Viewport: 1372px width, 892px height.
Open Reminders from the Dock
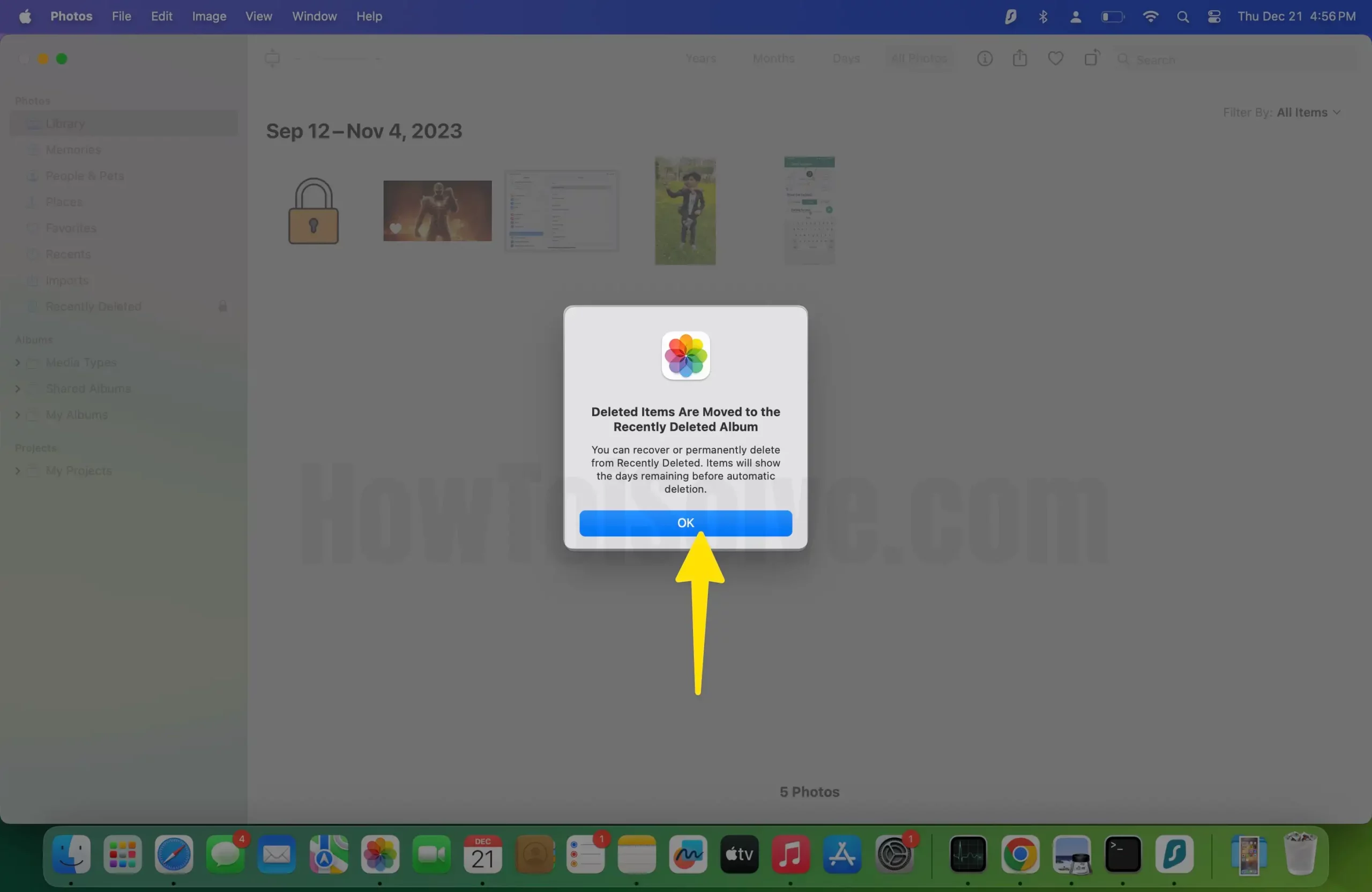(x=586, y=854)
